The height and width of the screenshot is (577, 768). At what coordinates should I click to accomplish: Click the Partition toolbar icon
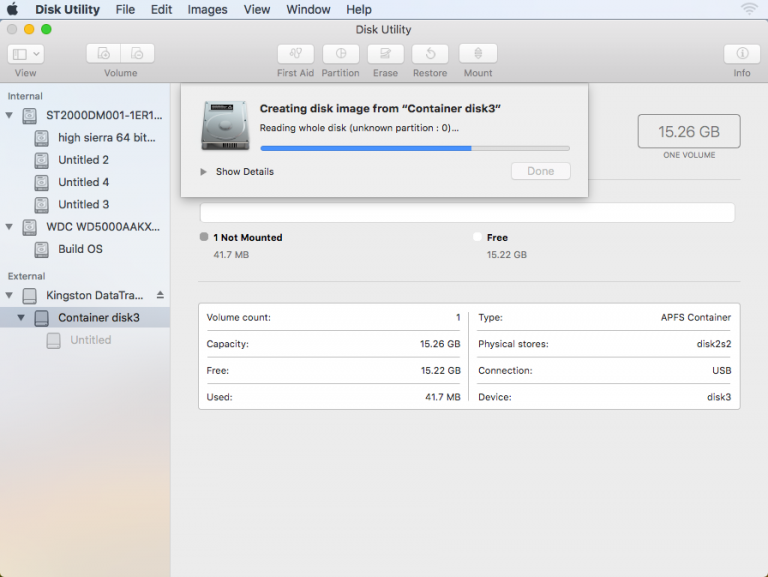340,53
